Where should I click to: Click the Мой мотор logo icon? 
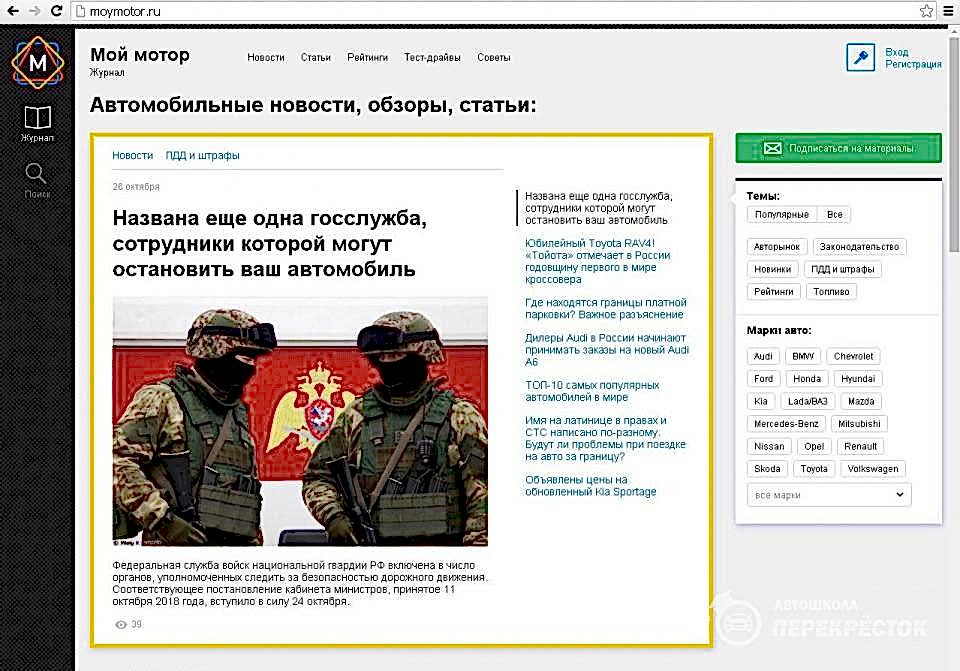click(37, 62)
